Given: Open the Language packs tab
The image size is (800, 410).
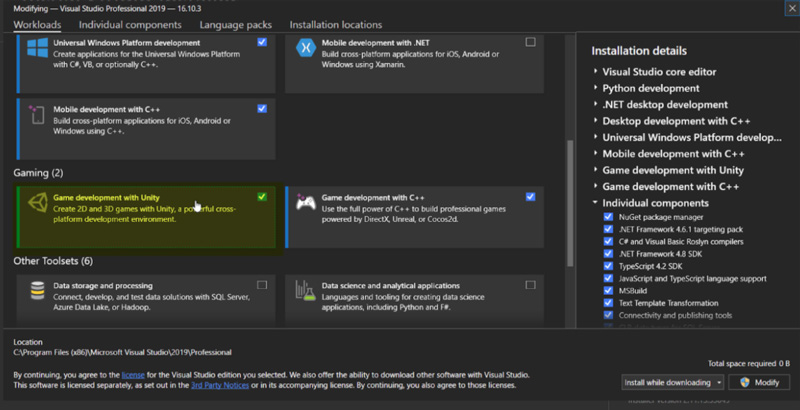Looking at the screenshot, I should pos(236,24).
